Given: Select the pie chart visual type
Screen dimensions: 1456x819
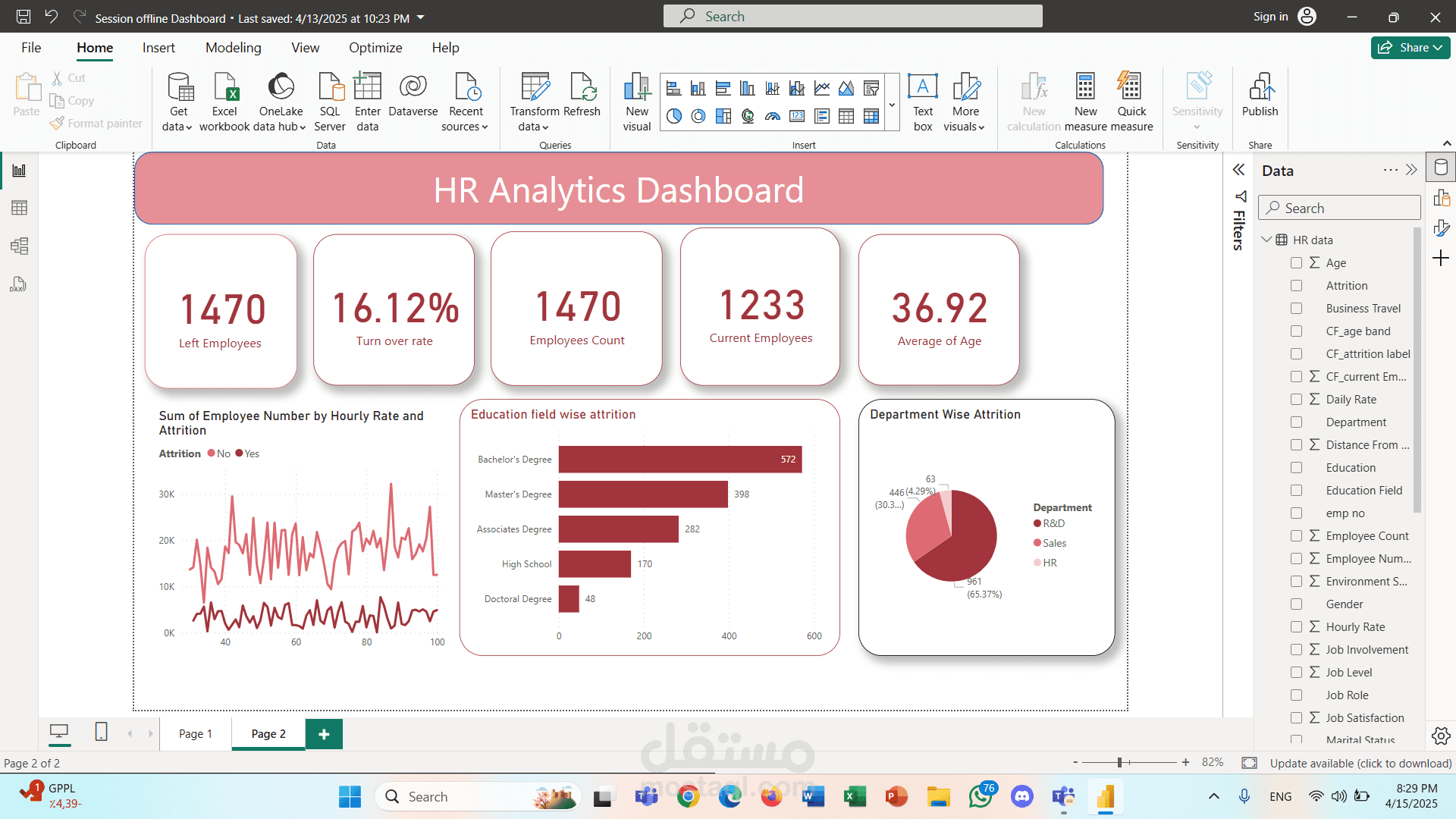Looking at the screenshot, I should [673, 116].
